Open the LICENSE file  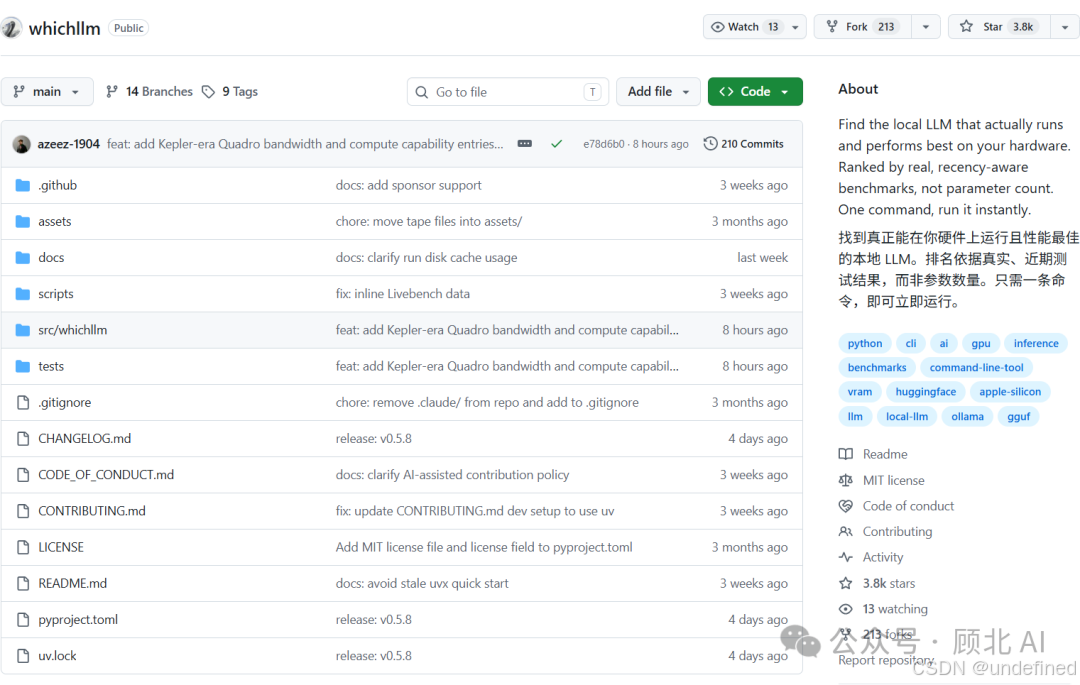click(x=61, y=547)
